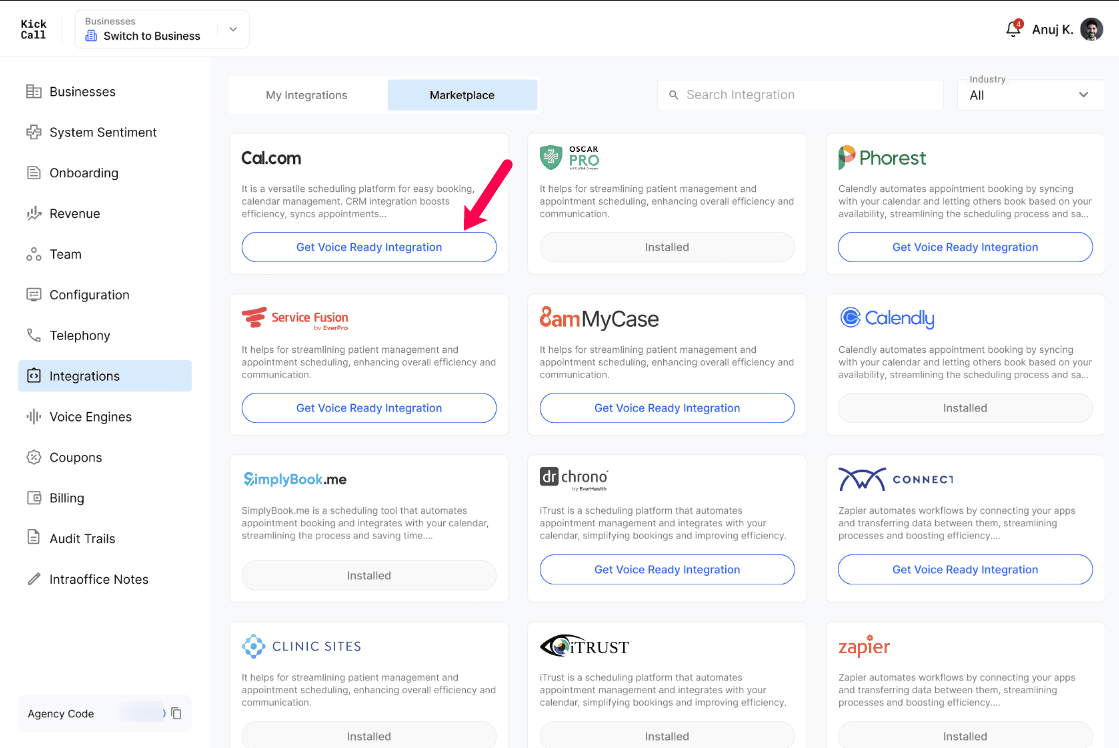
Task: Click the 8am MyCase logo
Action: (x=599, y=318)
